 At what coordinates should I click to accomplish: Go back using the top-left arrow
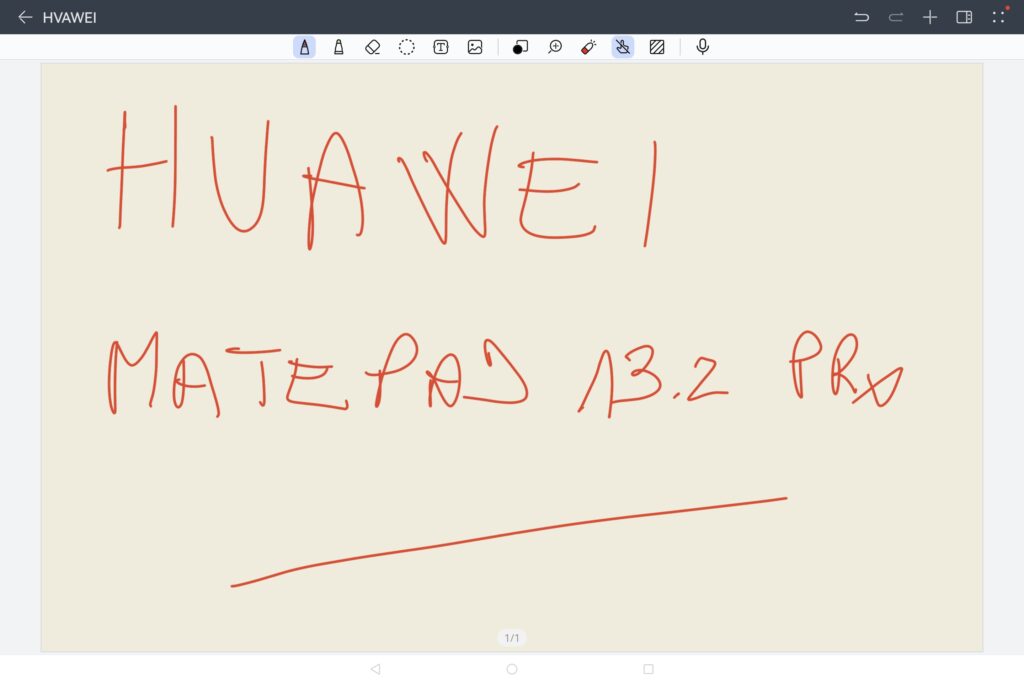(25, 17)
